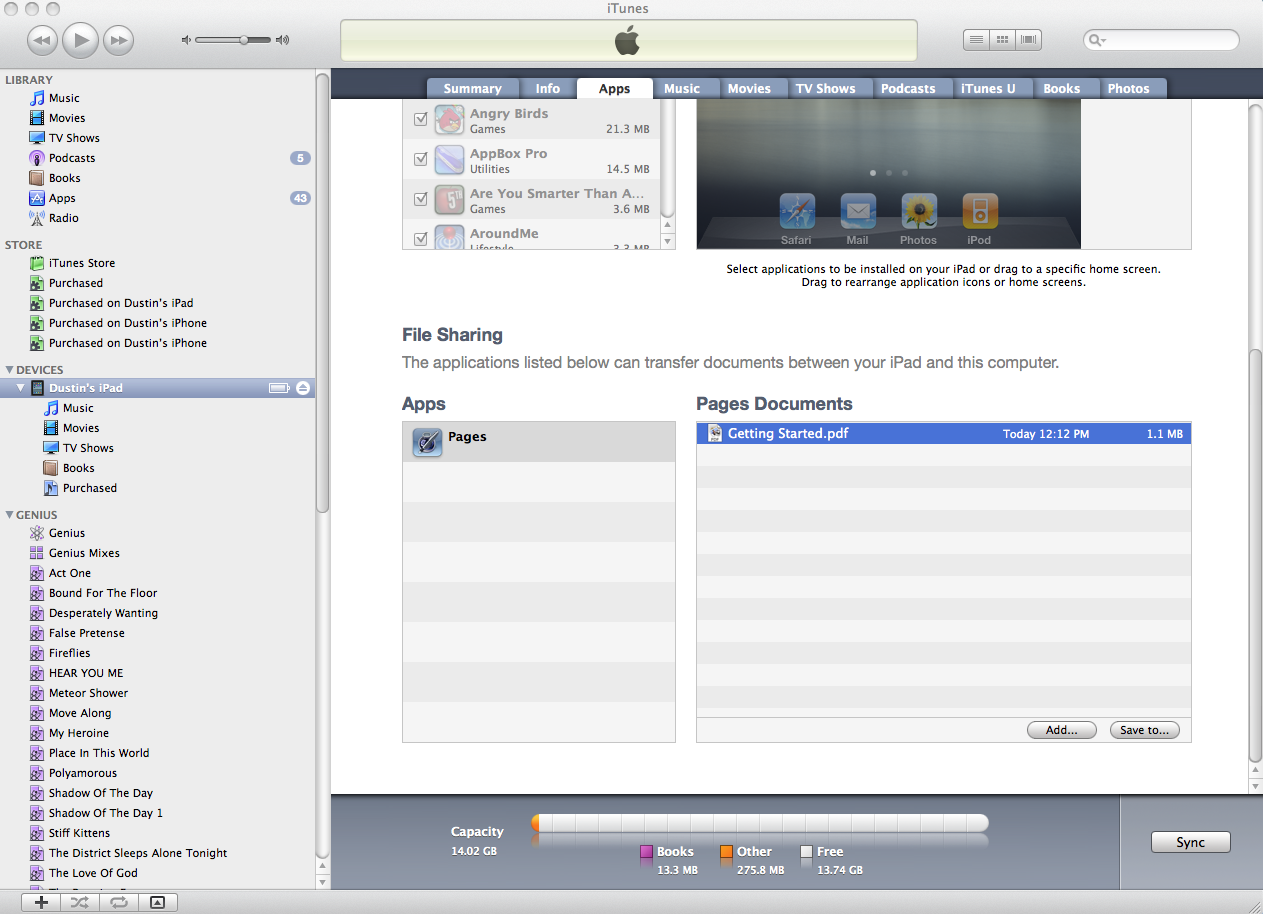Click the Save to... button

pyautogui.click(x=1145, y=730)
